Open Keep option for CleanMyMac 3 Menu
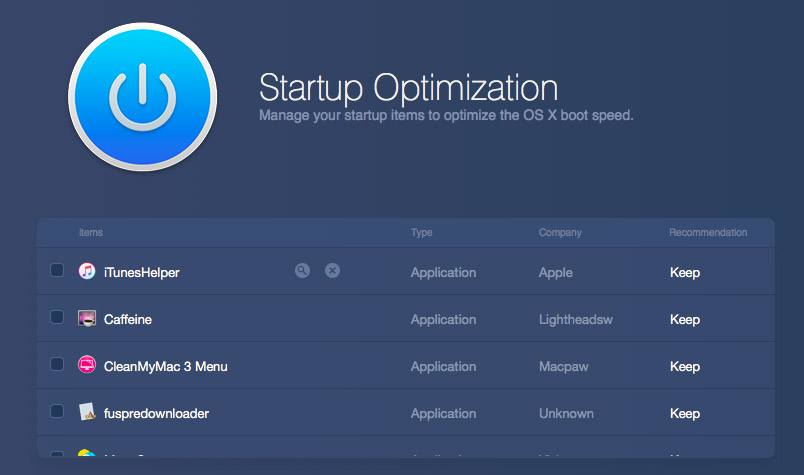804x475 pixels. (685, 367)
